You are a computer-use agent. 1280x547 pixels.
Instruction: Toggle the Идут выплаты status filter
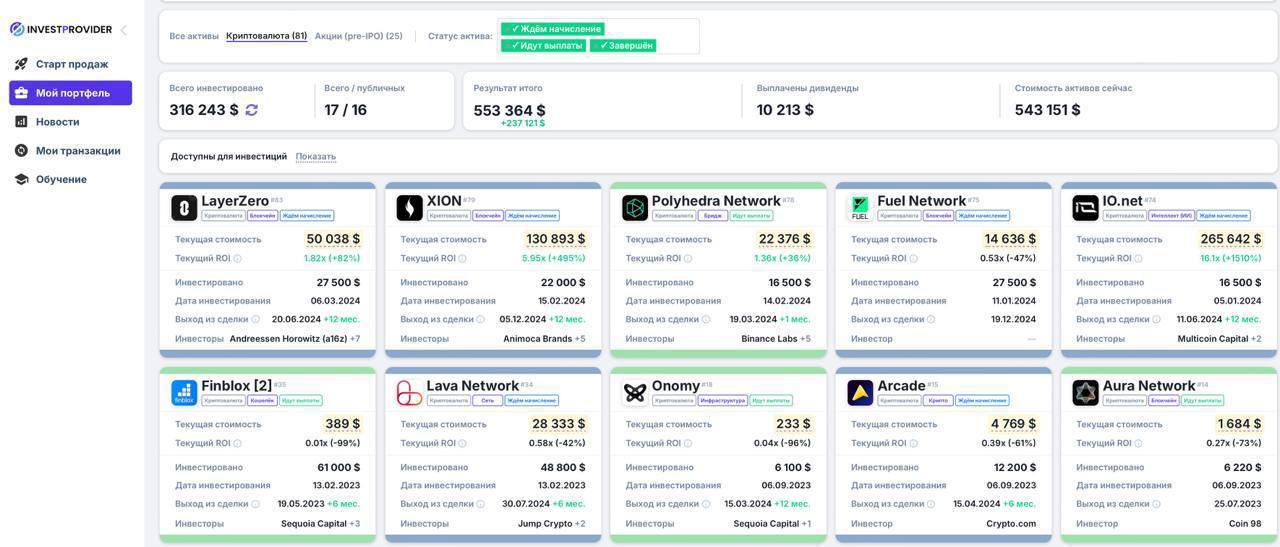pyautogui.click(x=543, y=45)
